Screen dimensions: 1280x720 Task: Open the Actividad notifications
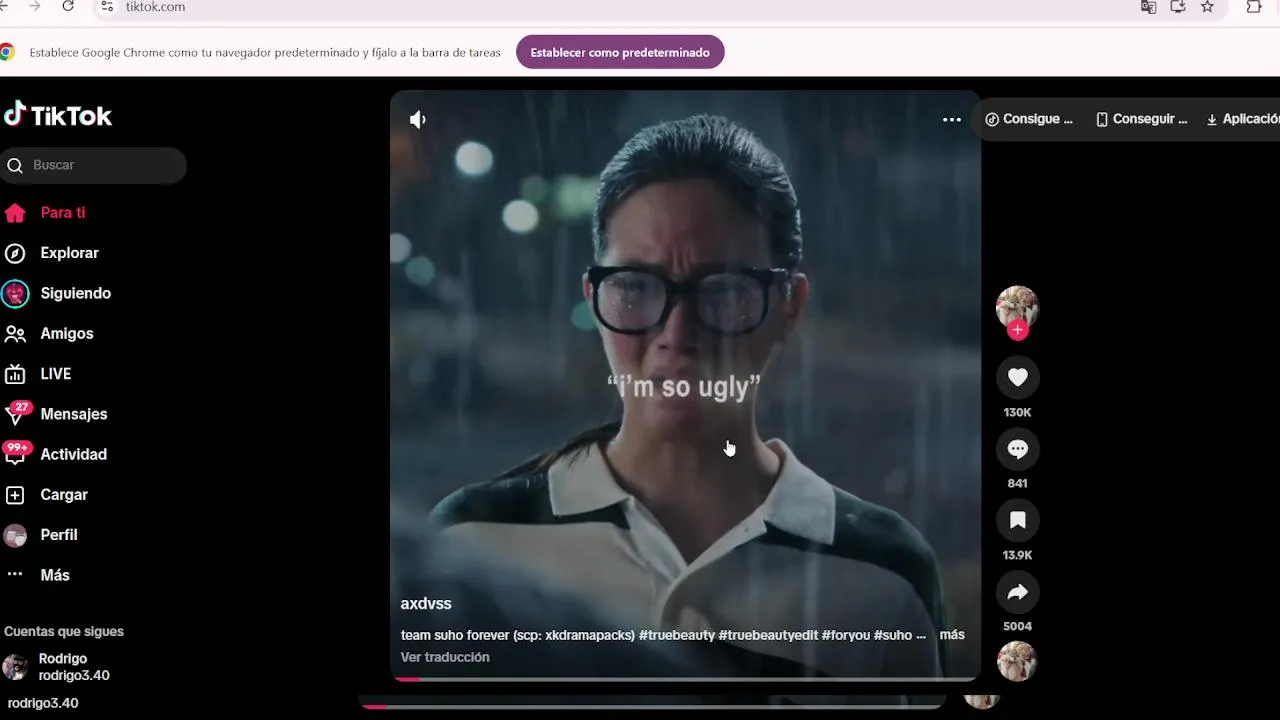pos(73,454)
